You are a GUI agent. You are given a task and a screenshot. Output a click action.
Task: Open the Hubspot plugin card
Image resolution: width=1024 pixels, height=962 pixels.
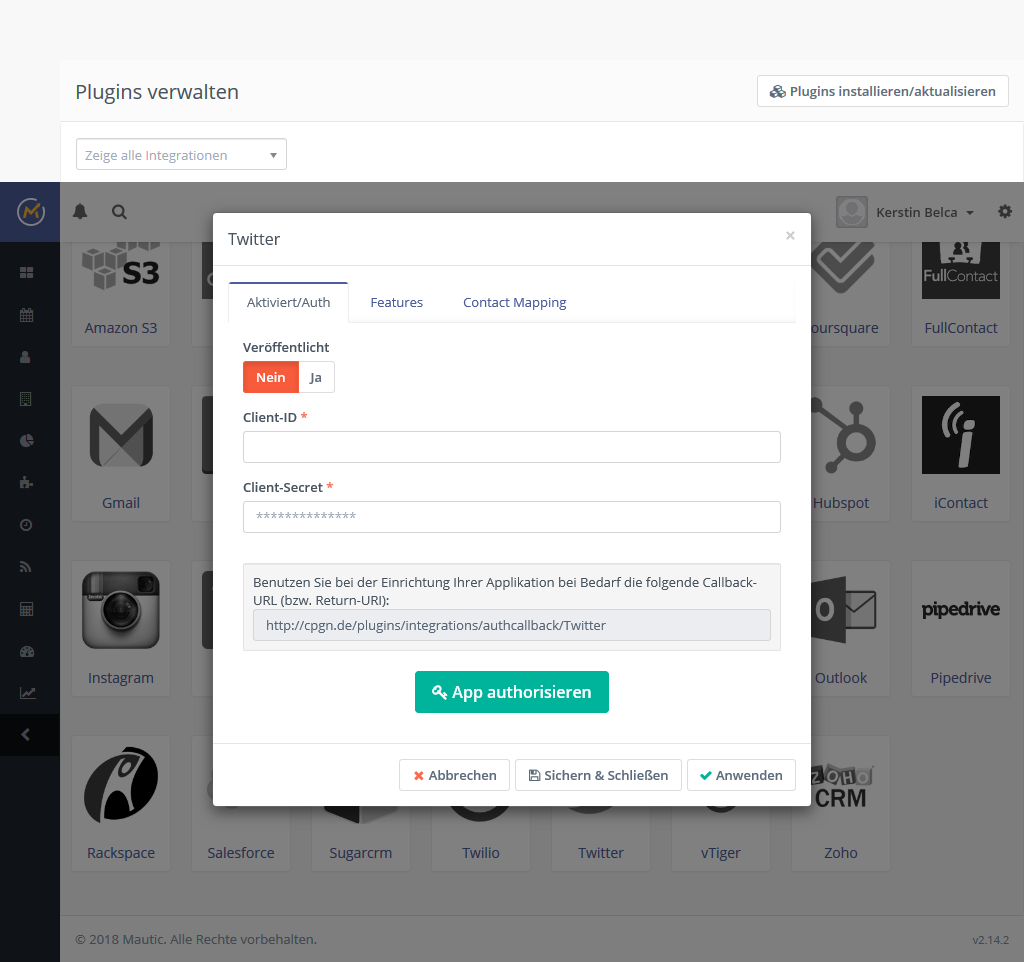[x=849, y=453]
